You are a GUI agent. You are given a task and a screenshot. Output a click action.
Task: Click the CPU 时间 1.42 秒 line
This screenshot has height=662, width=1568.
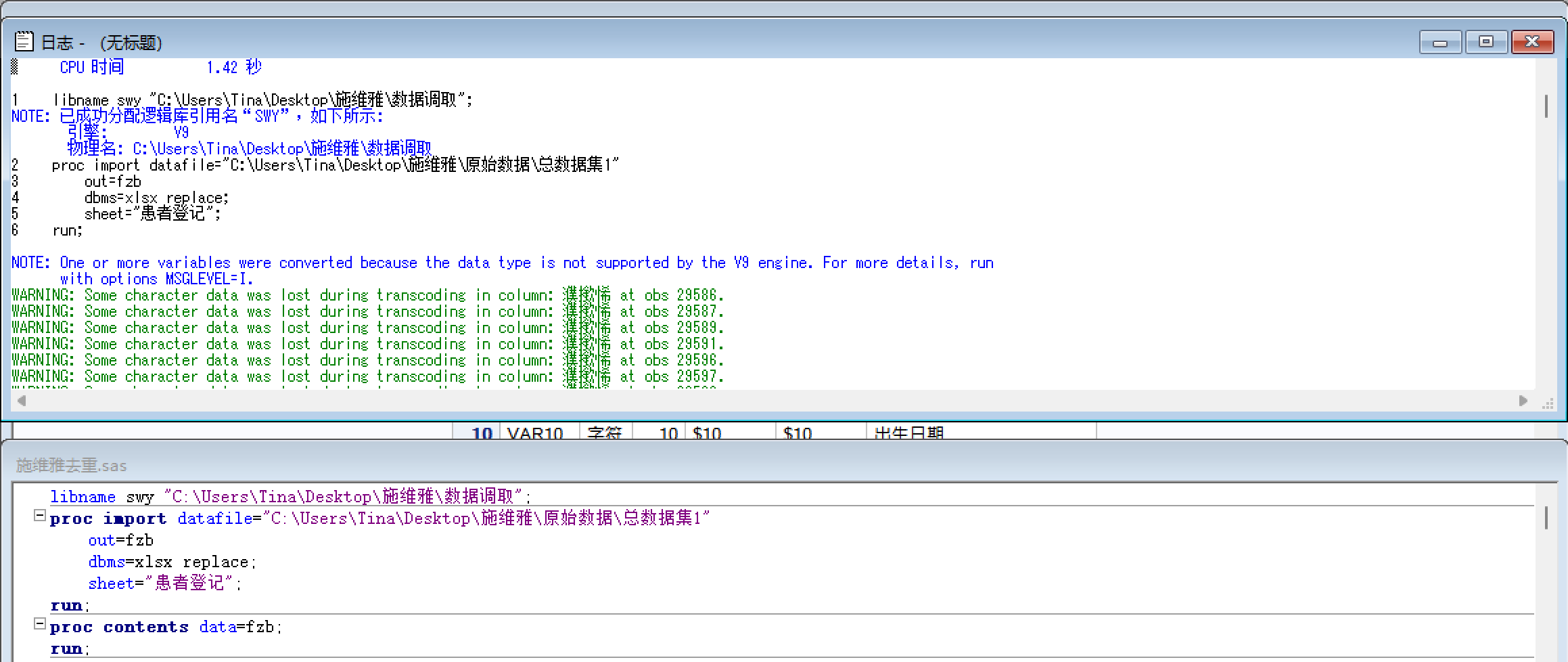click(x=160, y=67)
